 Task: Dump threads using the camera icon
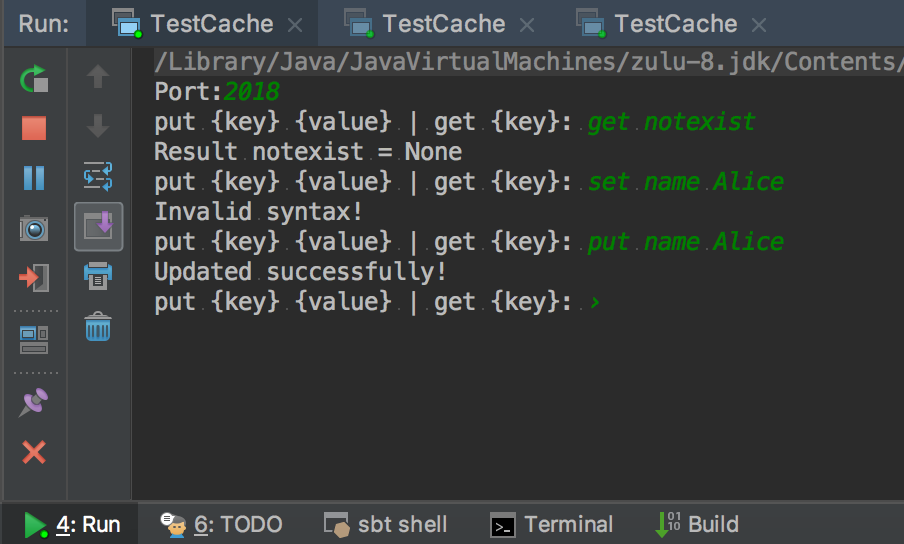click(34, 229)
